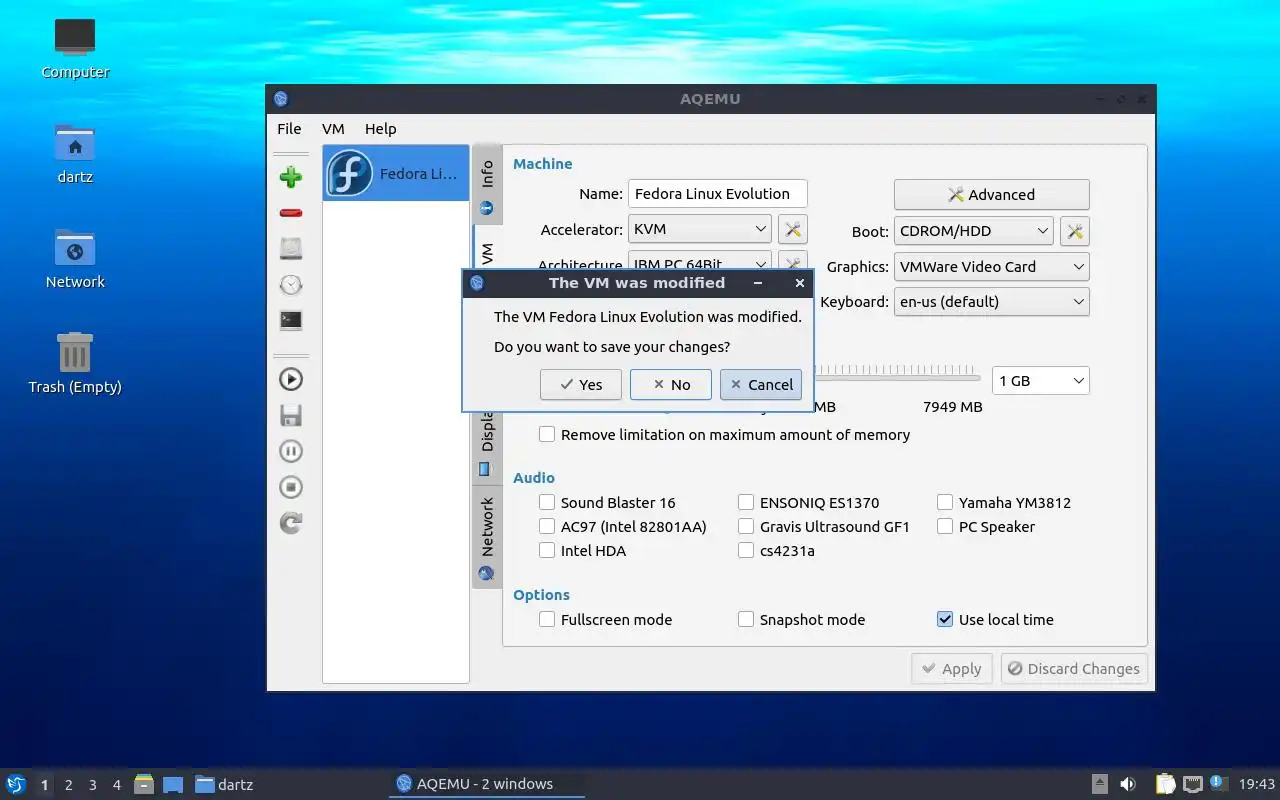Uncheck Use local time checkbox

945,619
